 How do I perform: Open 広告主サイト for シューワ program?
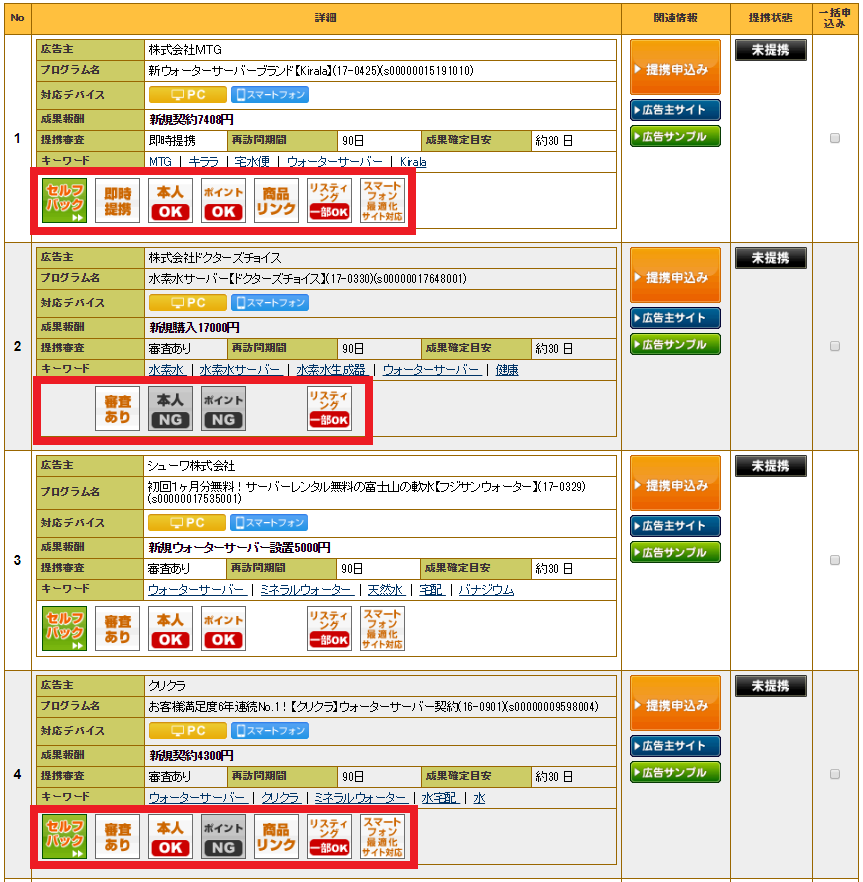coord(675,526)
